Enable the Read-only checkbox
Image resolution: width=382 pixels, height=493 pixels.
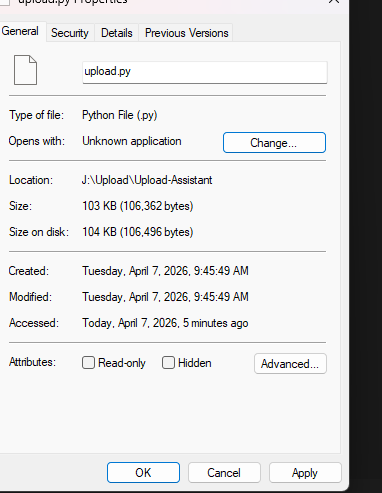tap(88, 363)
